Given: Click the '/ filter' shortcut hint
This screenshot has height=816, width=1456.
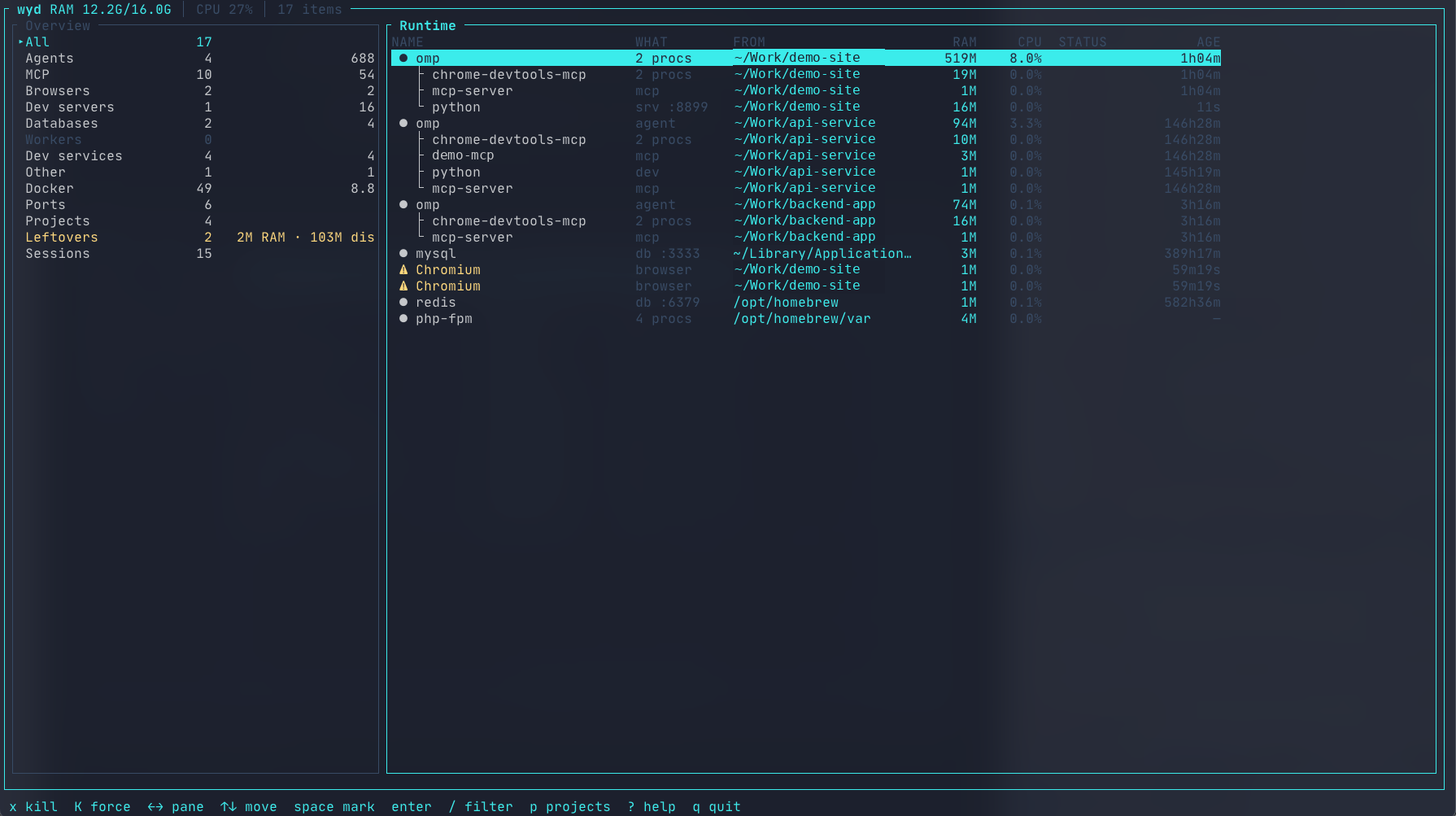Looking at the screenshot, I should [481, 806].
